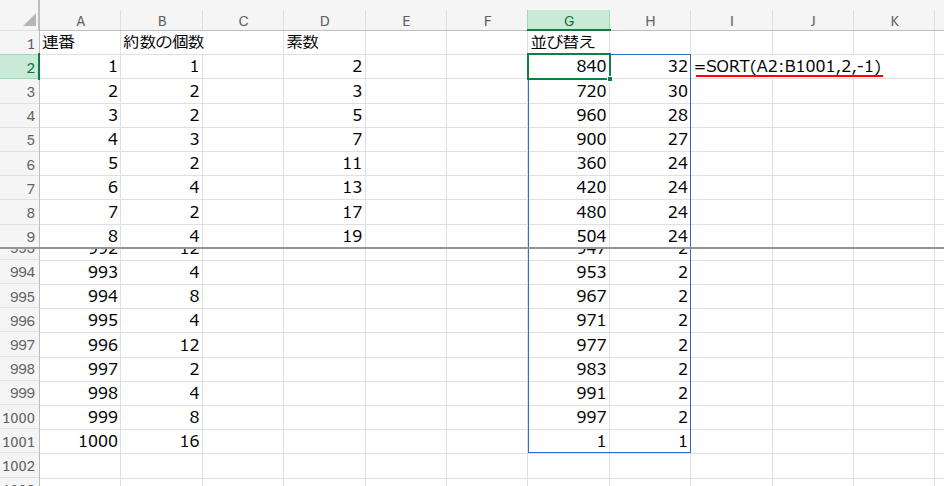Click cell B5 showing 3

pos(161,139)
